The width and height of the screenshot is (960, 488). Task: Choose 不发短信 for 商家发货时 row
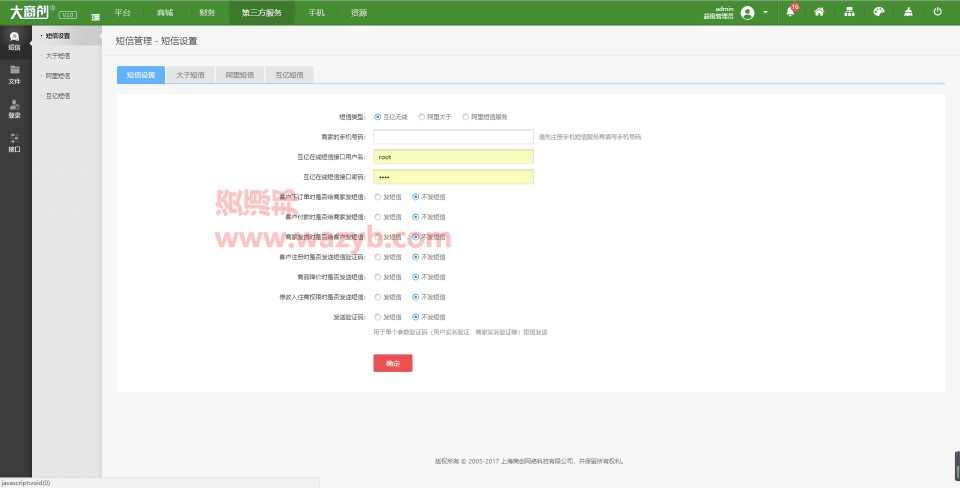pyautogui.click(x=416, y=237)
